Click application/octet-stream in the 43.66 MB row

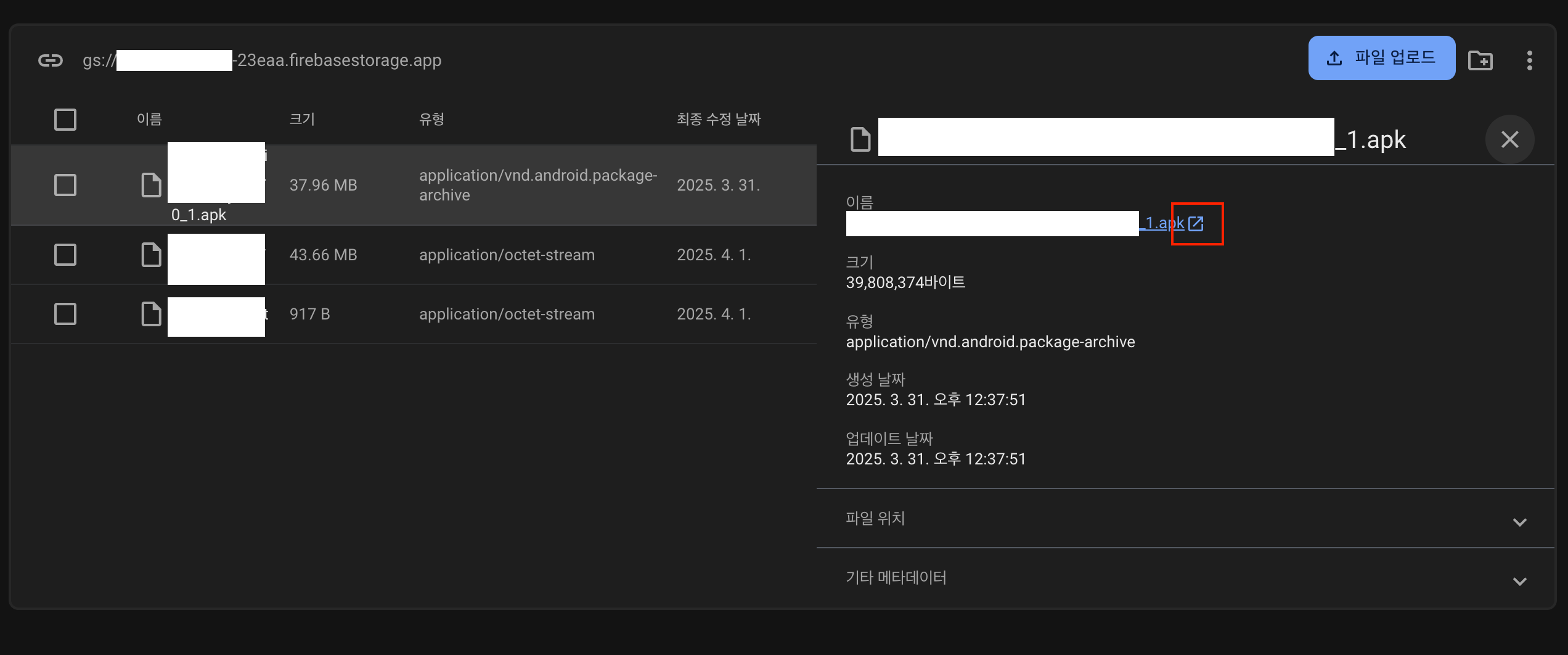point(507,255)
